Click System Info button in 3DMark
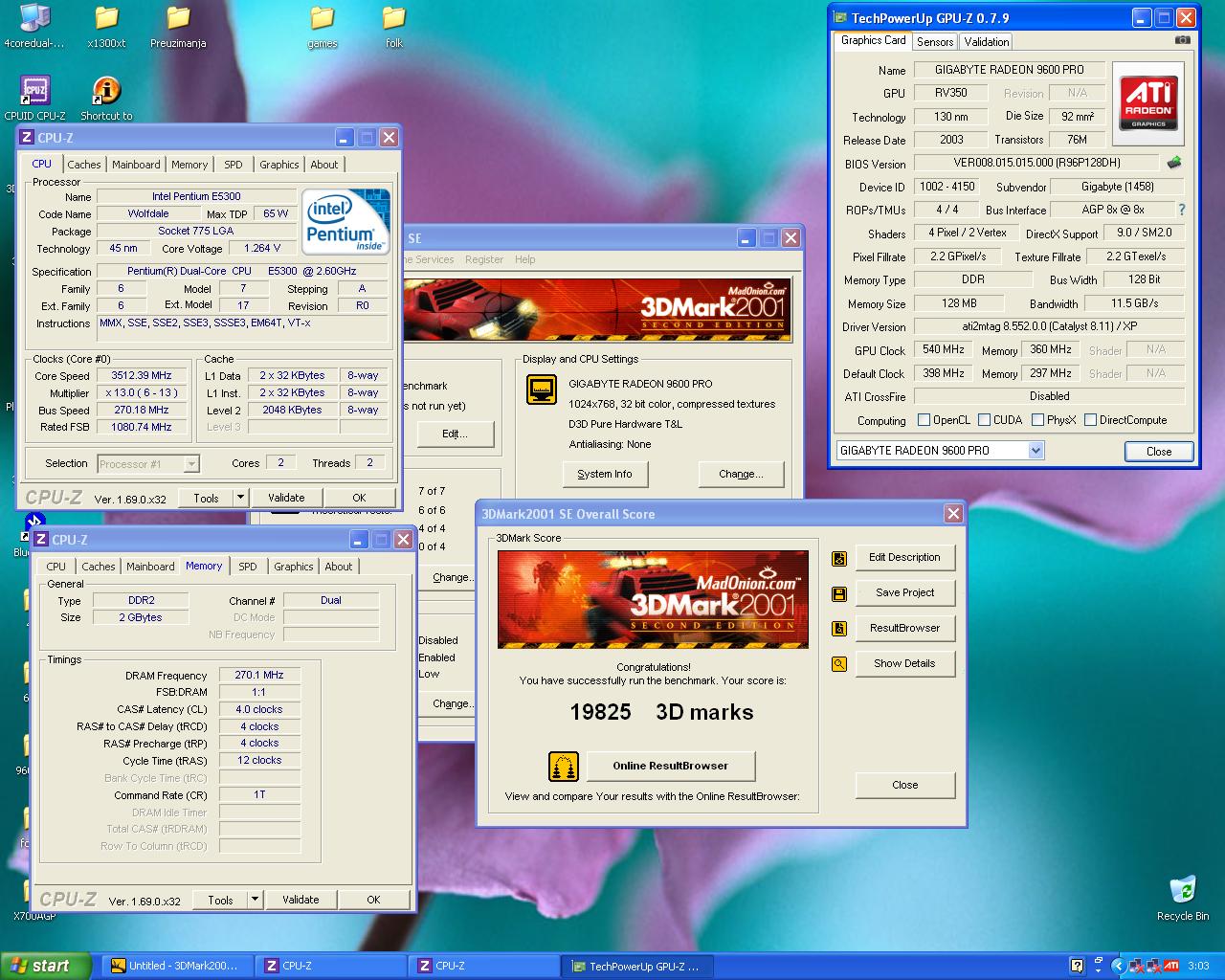The height and width of the screenshot is (980, 1225). pyautogui.click(x=605, y=475)
